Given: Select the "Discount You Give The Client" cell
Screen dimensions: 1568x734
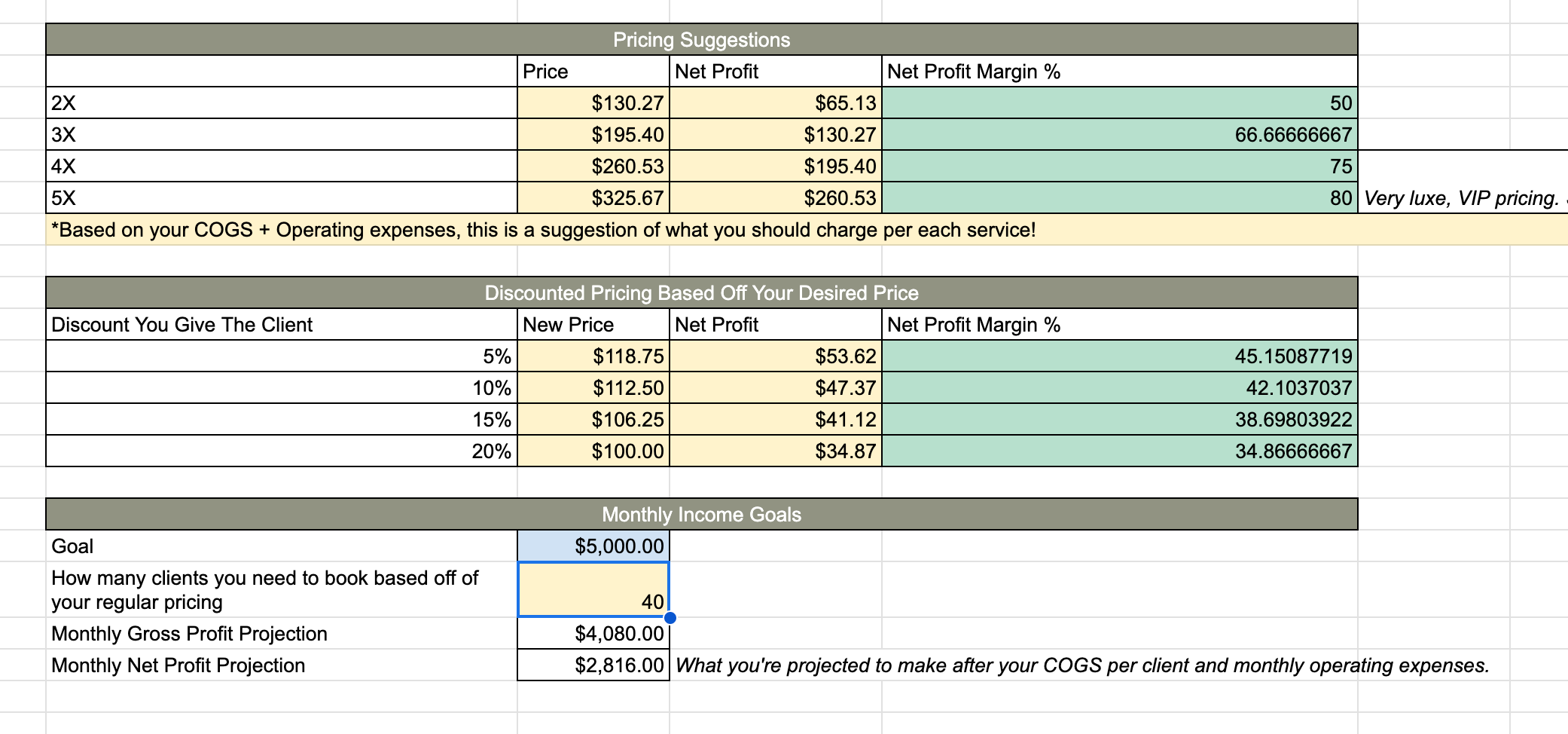Looking at the screenshot, I should [282, 325].
